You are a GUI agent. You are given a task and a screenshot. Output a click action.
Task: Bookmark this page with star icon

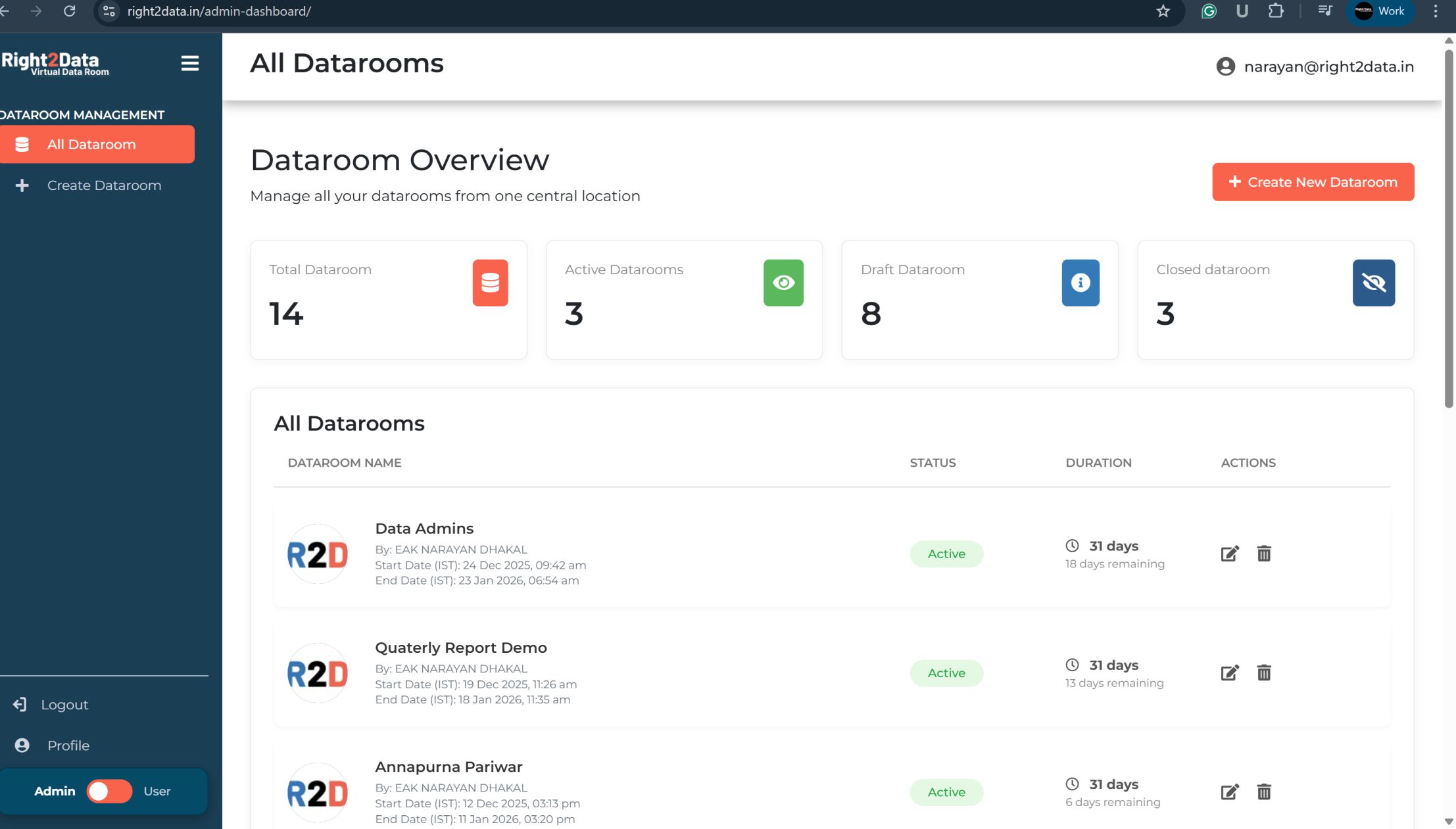pos(1163,11)
